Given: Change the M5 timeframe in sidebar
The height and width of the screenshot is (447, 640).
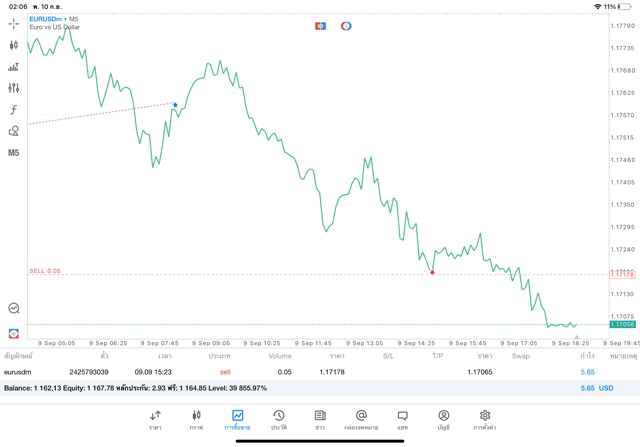Looking at the screenshot, I should coord(14,153).
